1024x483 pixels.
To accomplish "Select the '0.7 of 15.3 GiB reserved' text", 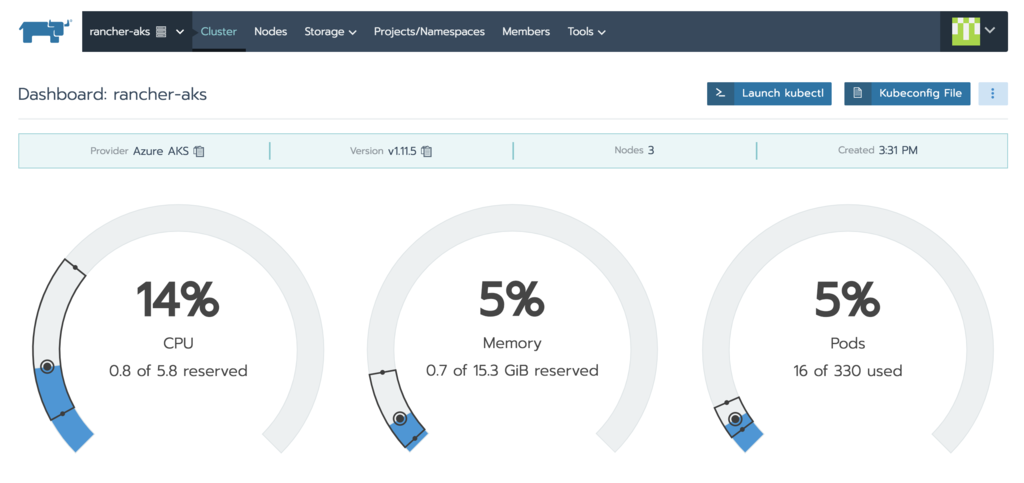I will 512,371.
